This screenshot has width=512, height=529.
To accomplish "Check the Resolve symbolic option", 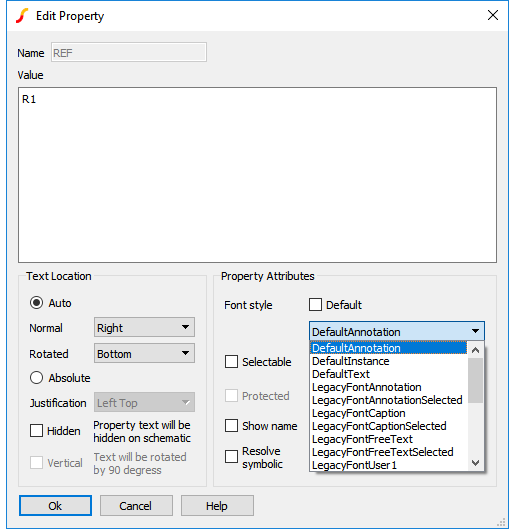I will 231,456.
